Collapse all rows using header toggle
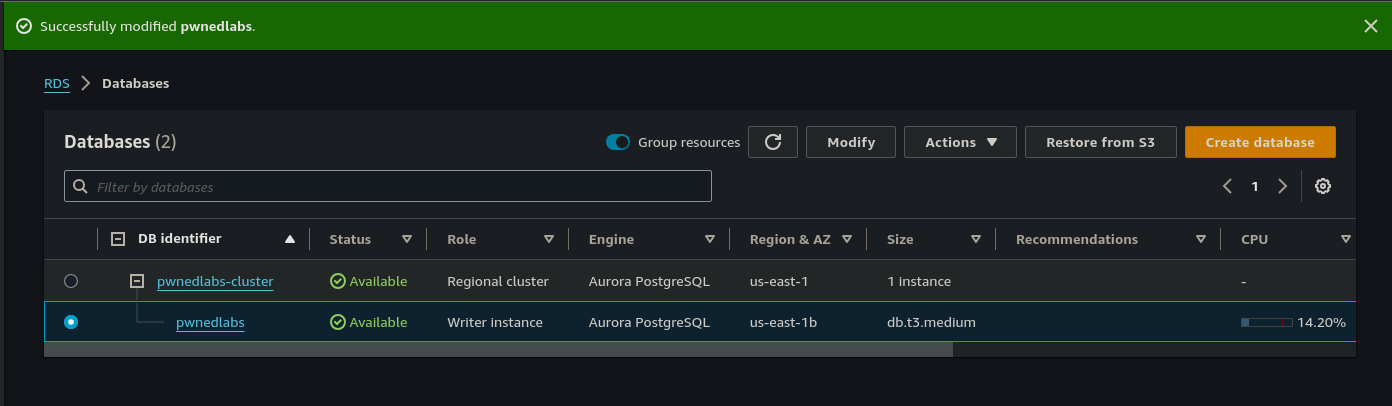 (x=118, y=239)
